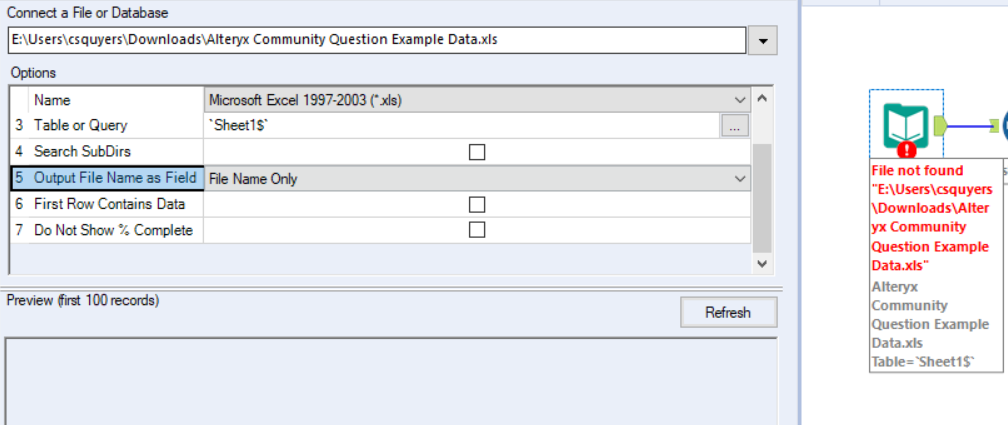
Task: Click the options list scroll up arrow
Action: click(x=761, y=99)
